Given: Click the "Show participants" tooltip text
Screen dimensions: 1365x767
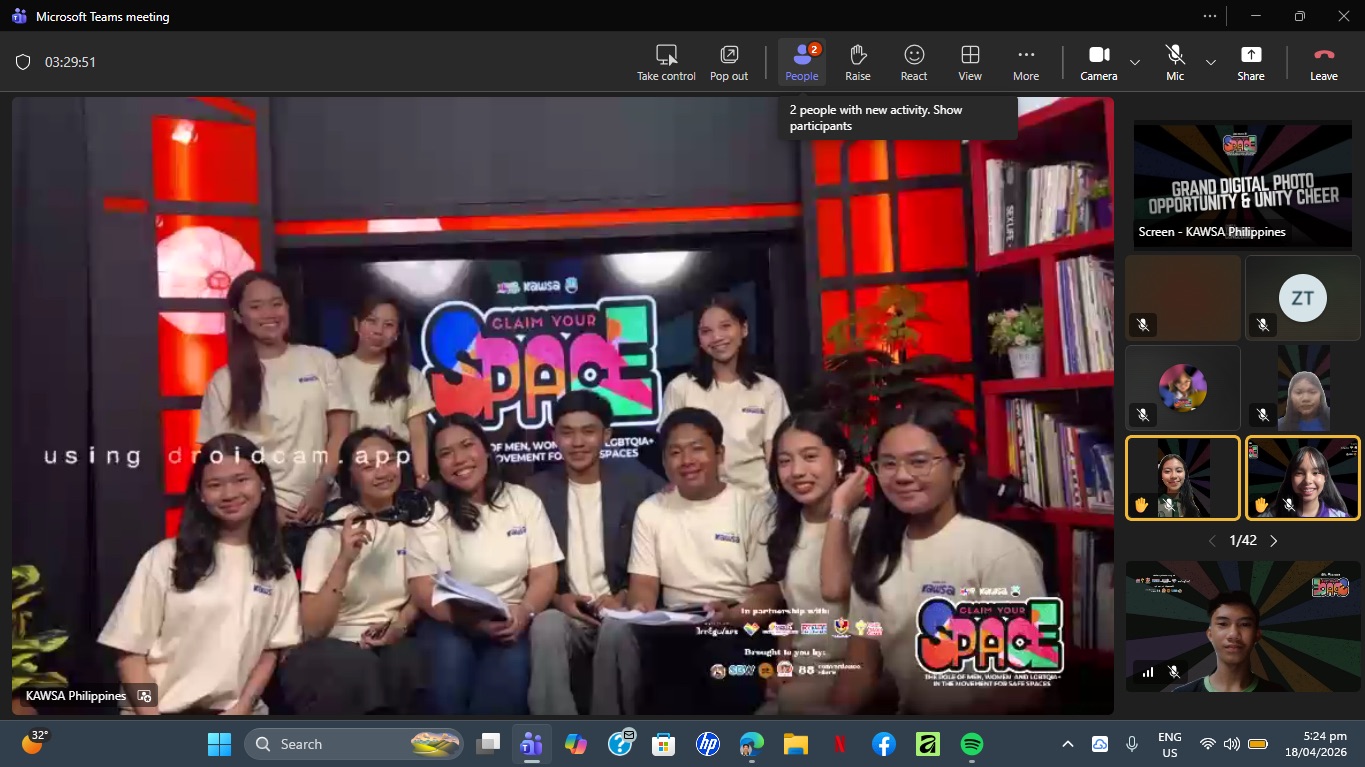Looking at the screenshot, I should (x=876, y=118).
